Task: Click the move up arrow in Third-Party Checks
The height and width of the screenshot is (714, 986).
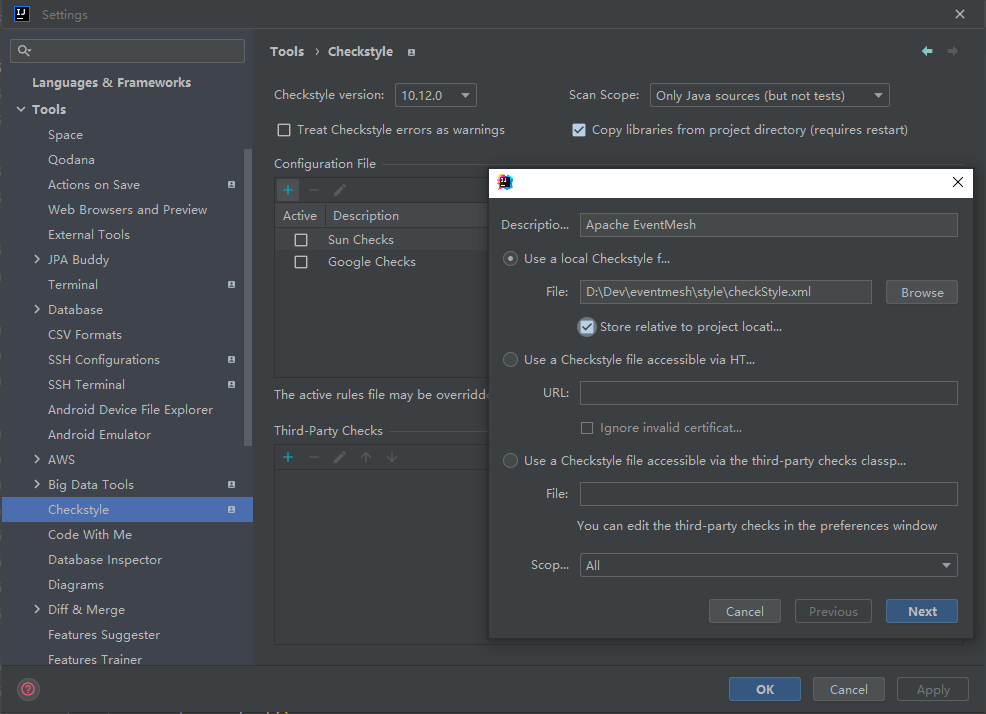Action: click(x=366, y=457)
